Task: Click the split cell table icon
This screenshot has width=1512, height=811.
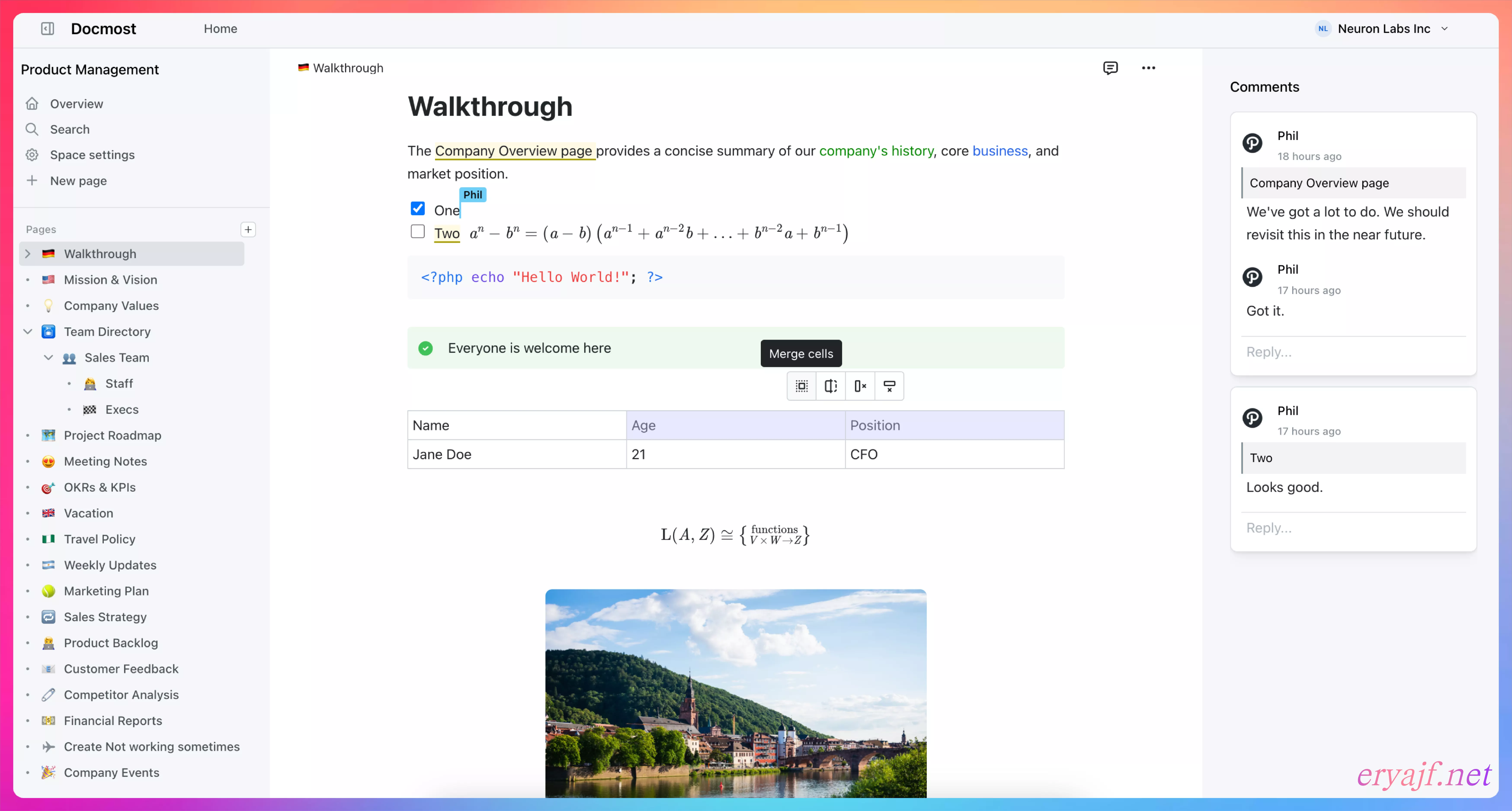Action: (x=831, y=386)
